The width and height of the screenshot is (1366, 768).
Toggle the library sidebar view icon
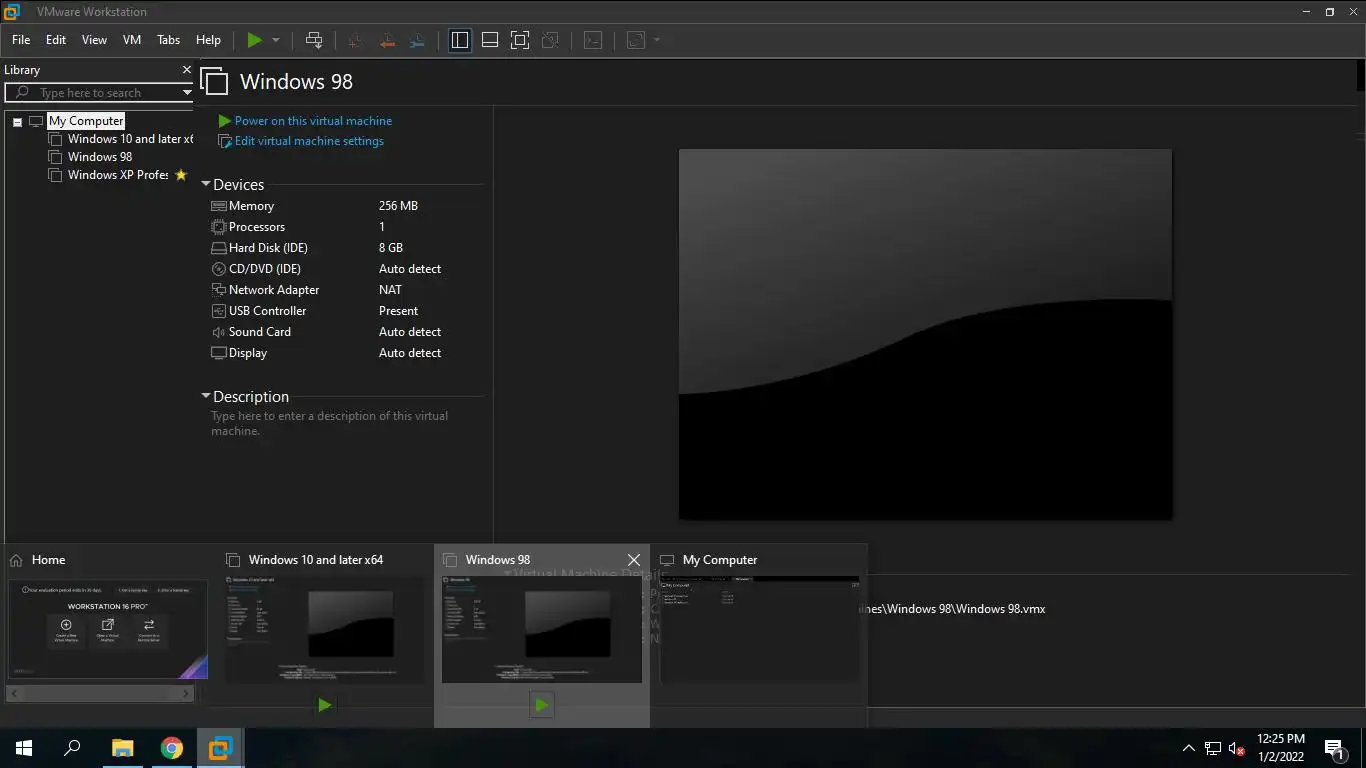click(x=460, y=40)
